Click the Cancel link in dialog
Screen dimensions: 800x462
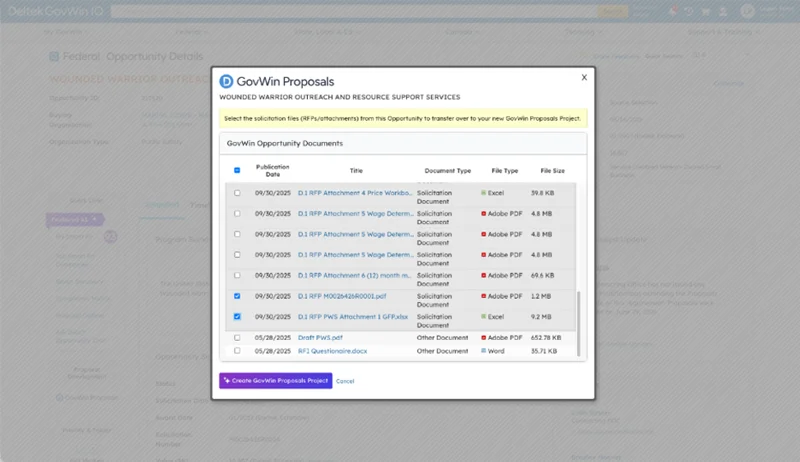click(345, 381)
